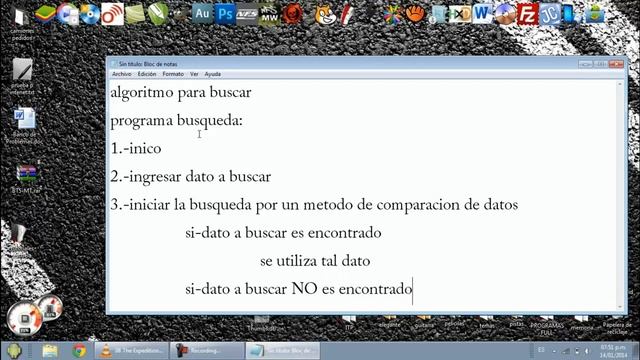
Task: Launch Adobe Audition from the dock
Action: 202,14
